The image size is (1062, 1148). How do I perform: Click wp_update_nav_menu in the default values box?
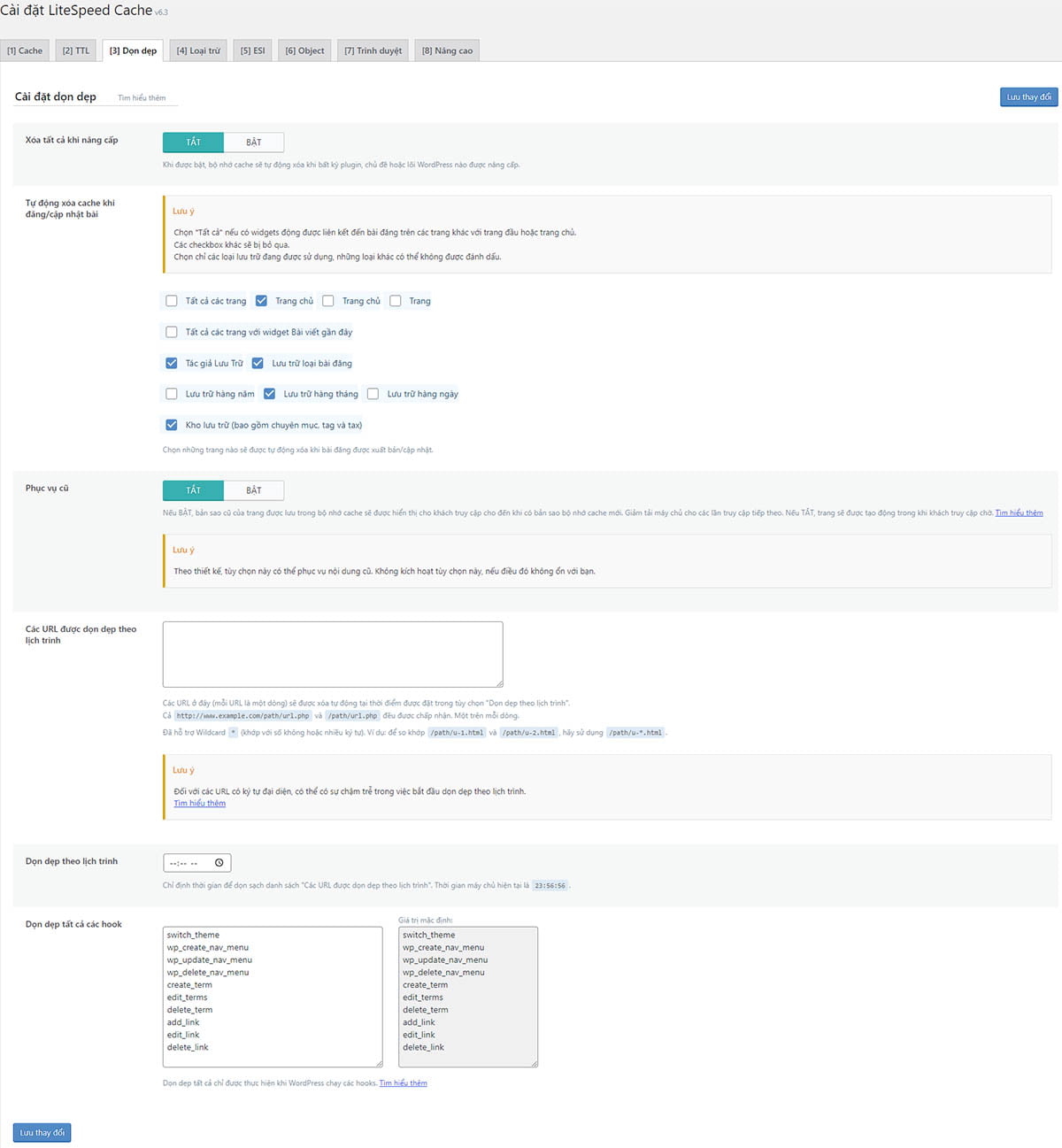point(445,959)
